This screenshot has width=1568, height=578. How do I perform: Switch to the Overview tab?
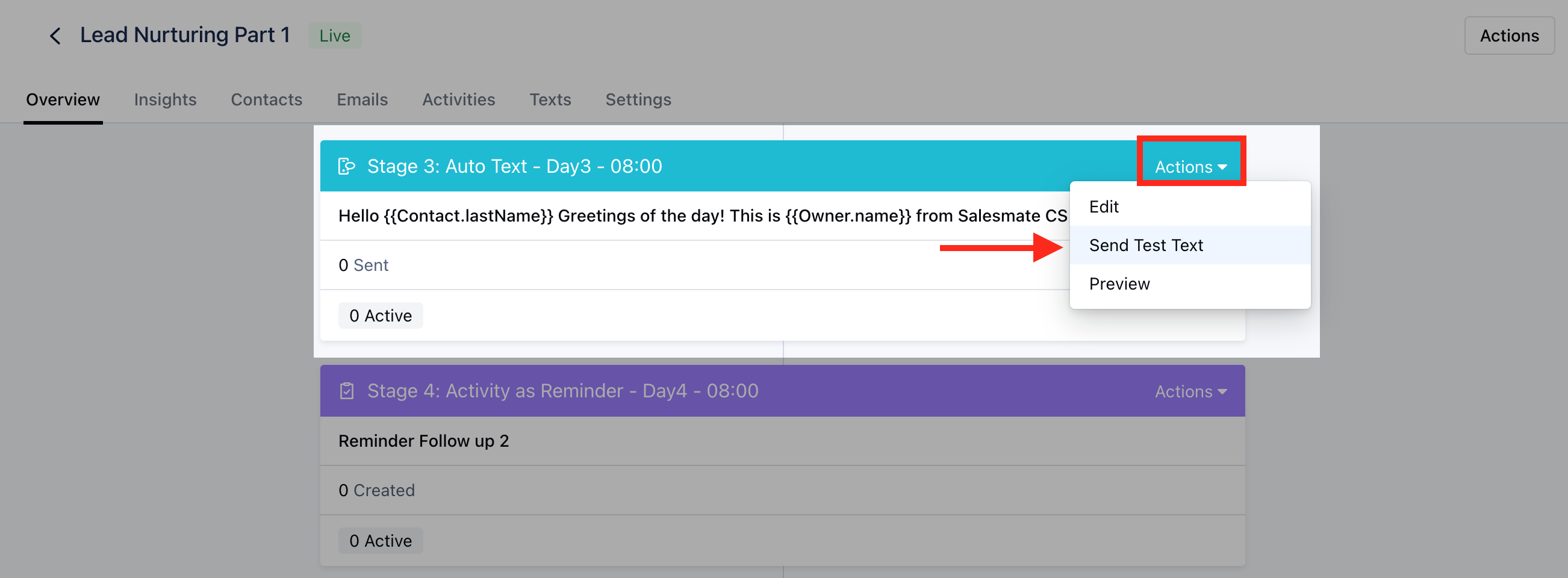(x=63, y=99)
